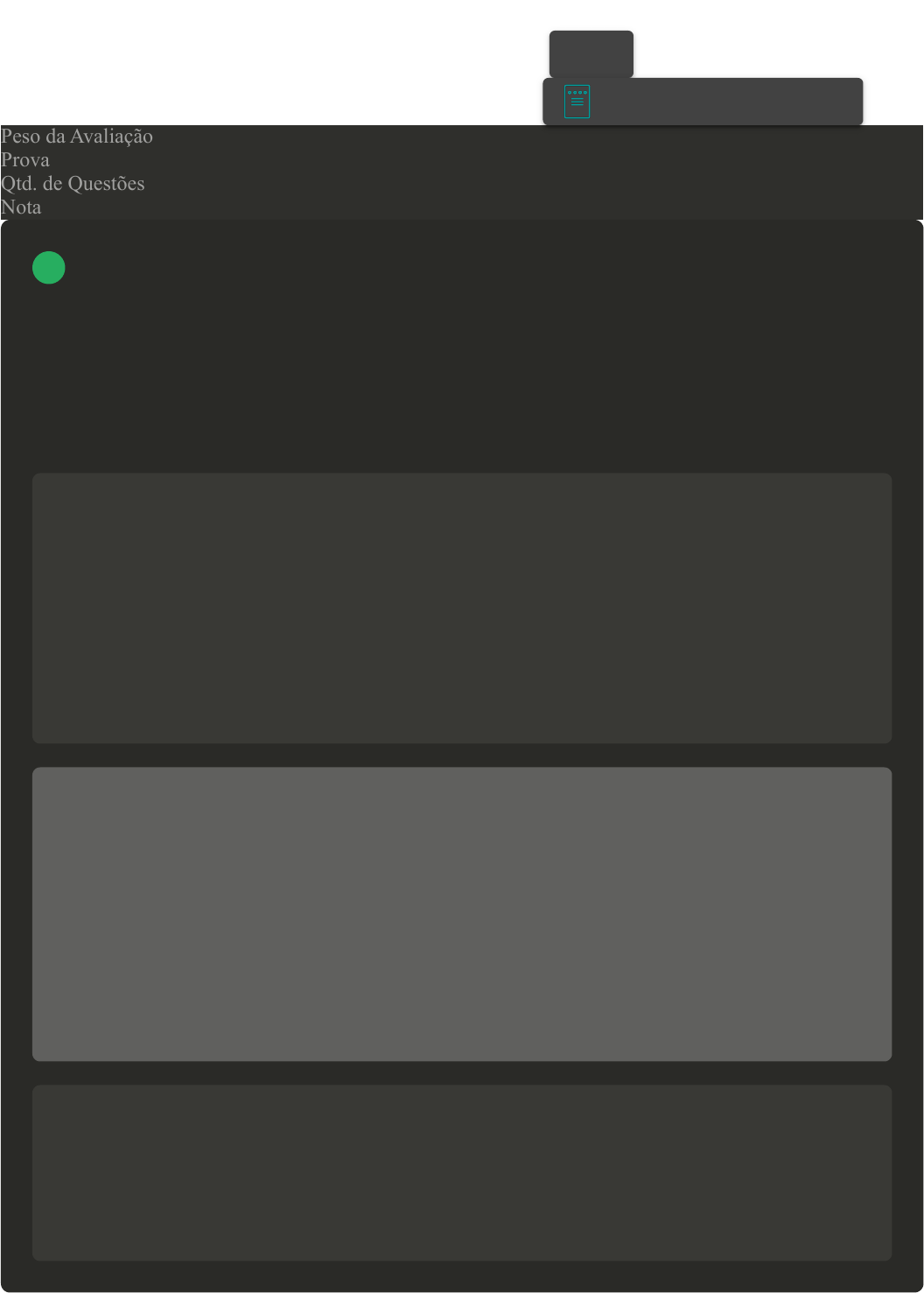Click the gap between middle and bottom panels

pos(462,1073)
